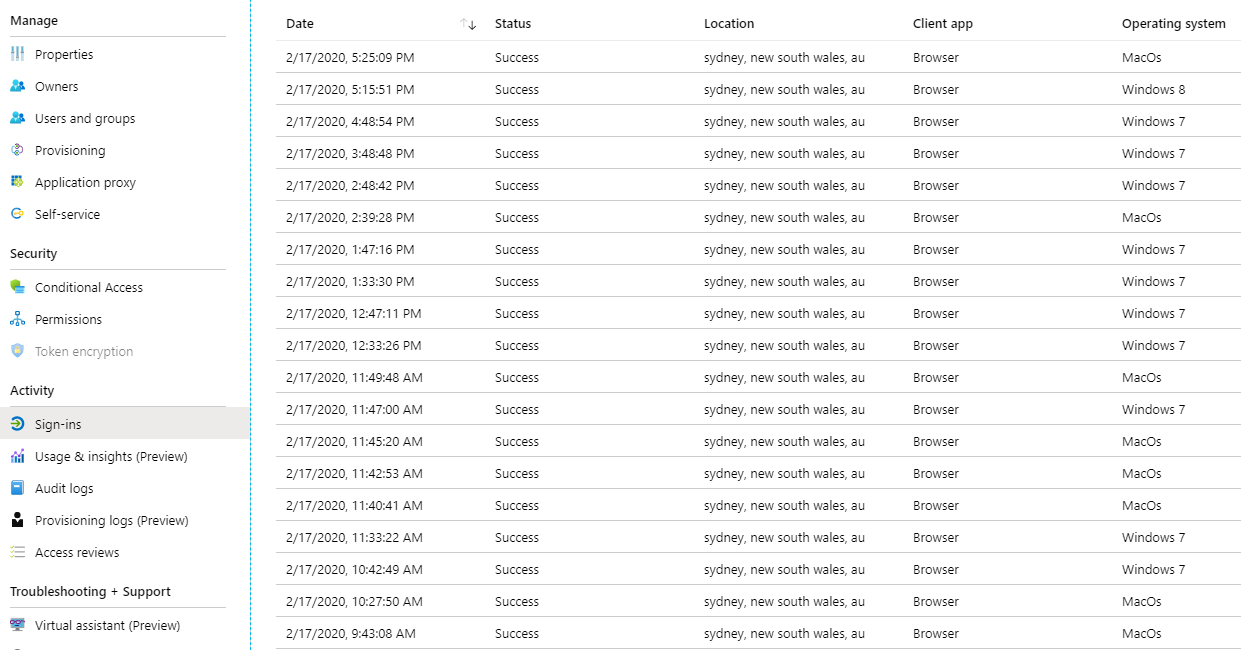Click the Users and groups icon
The width and height of the screenshot is (1241, 650).
(x=20, y=118)
